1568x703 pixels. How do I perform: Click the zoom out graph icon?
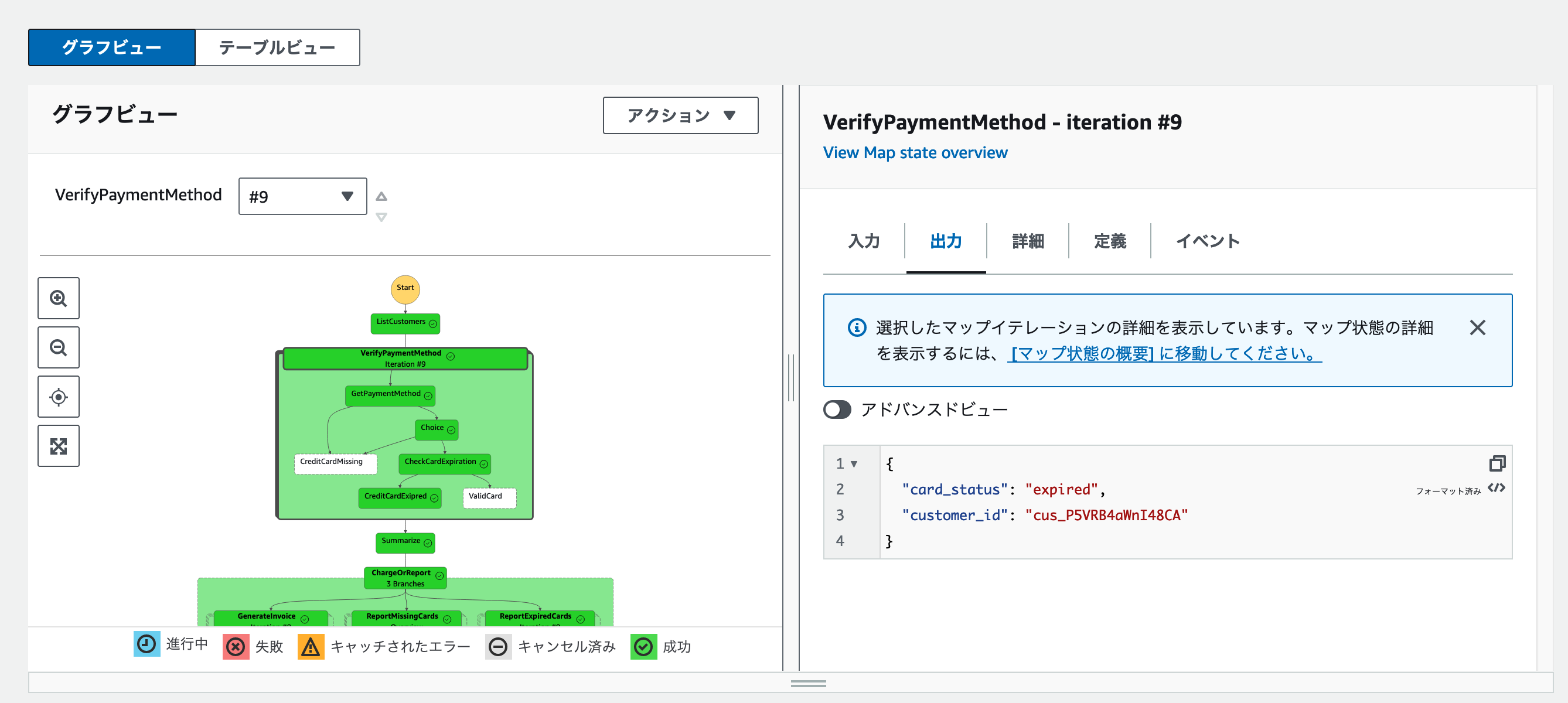point(59,347)
